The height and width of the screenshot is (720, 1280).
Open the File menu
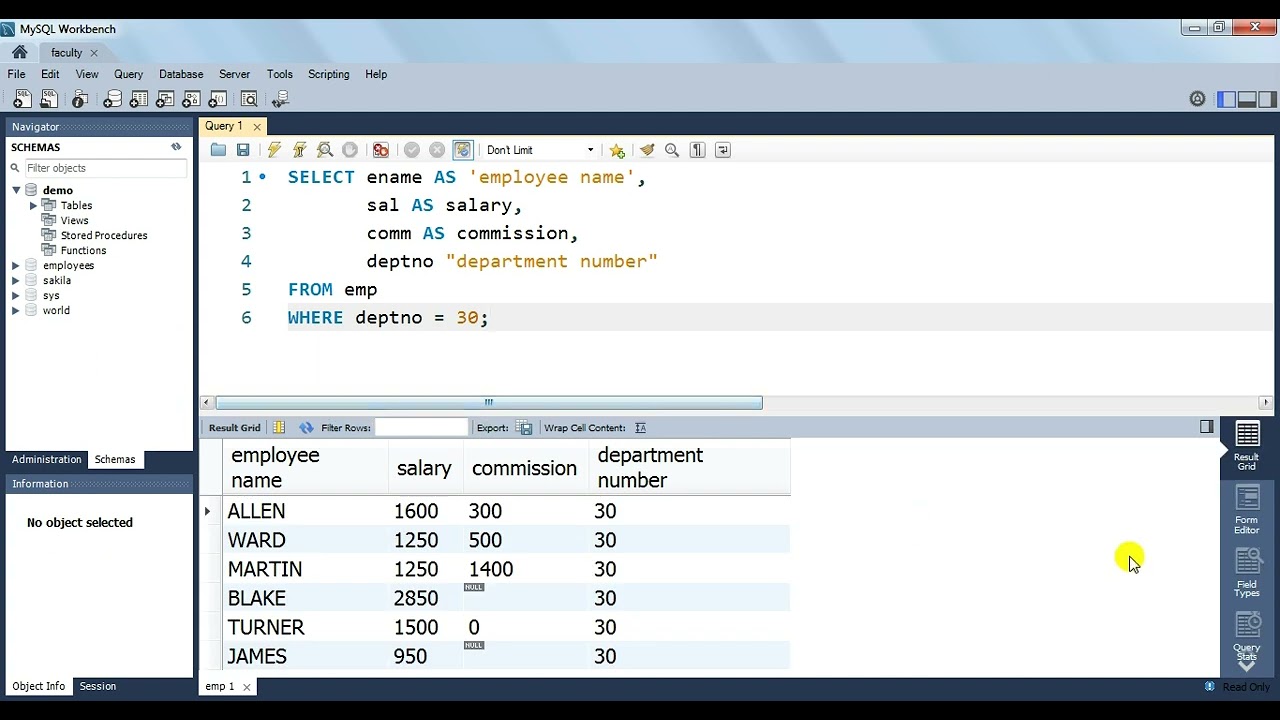[17, 74]
